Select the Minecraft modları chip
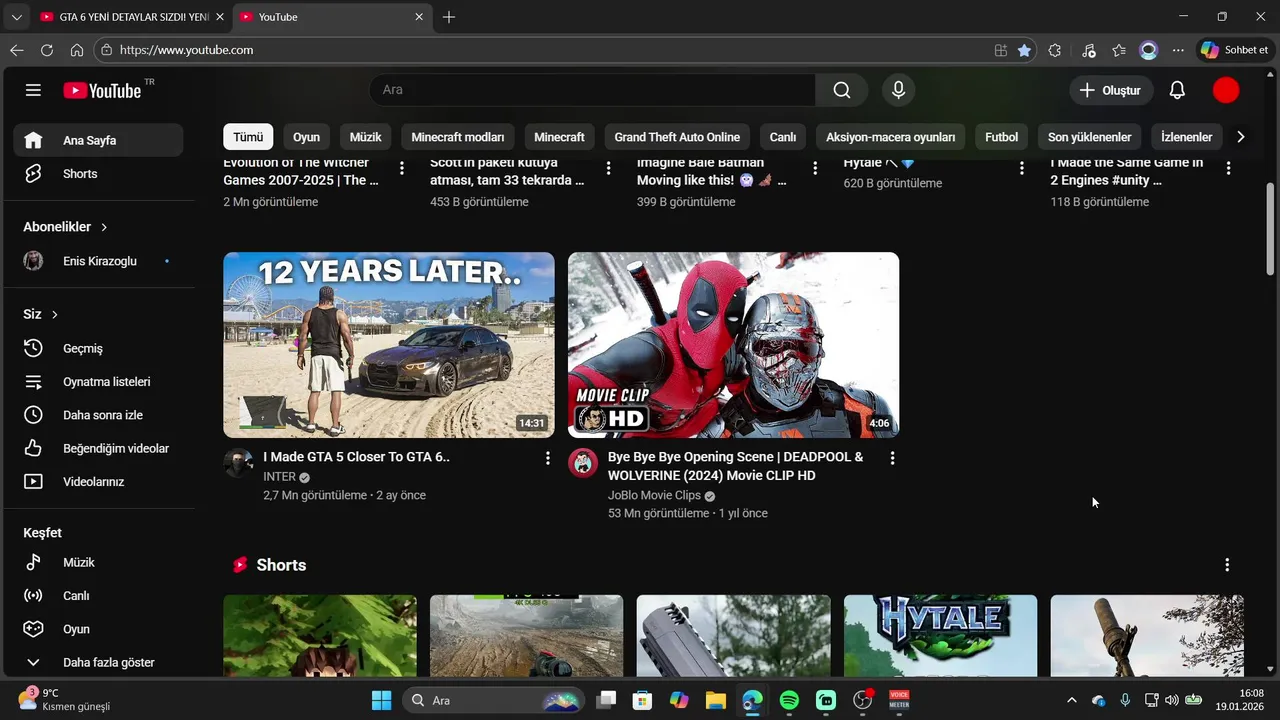 458,137
